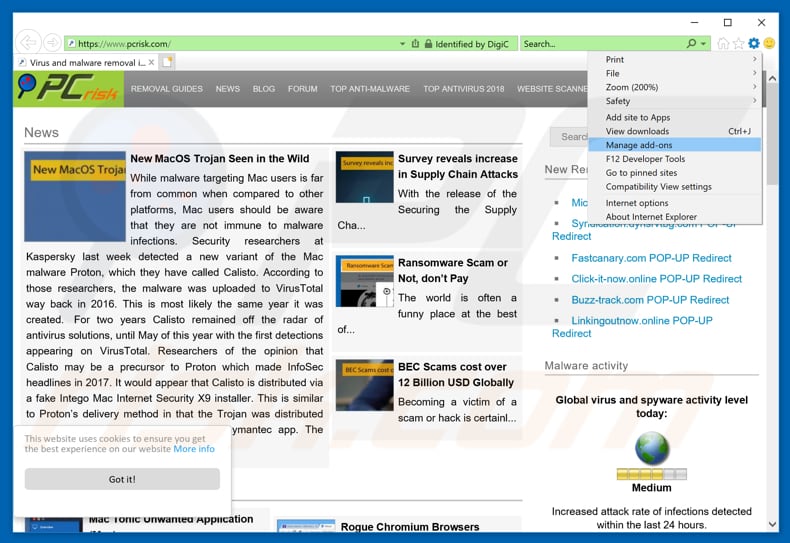Image resolution: width=790 pixels, height=543 pixels.
Task: Open the BEC Scams article thumbnail
Action: pos(365,385)
